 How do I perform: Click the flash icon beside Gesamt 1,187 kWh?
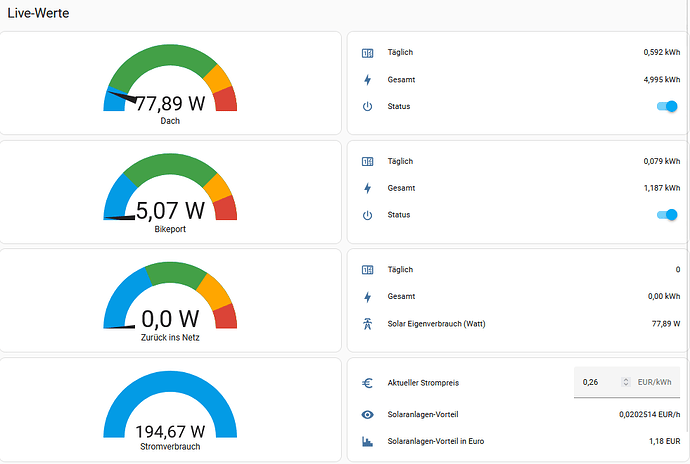point(367,188)
